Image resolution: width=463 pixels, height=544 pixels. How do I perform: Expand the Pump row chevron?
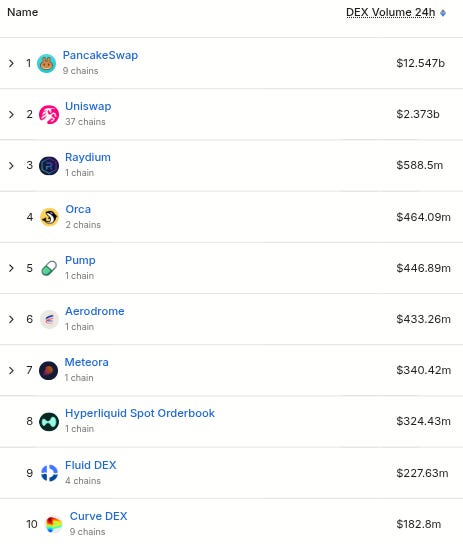pyautogui.click(x=11, y=268)
